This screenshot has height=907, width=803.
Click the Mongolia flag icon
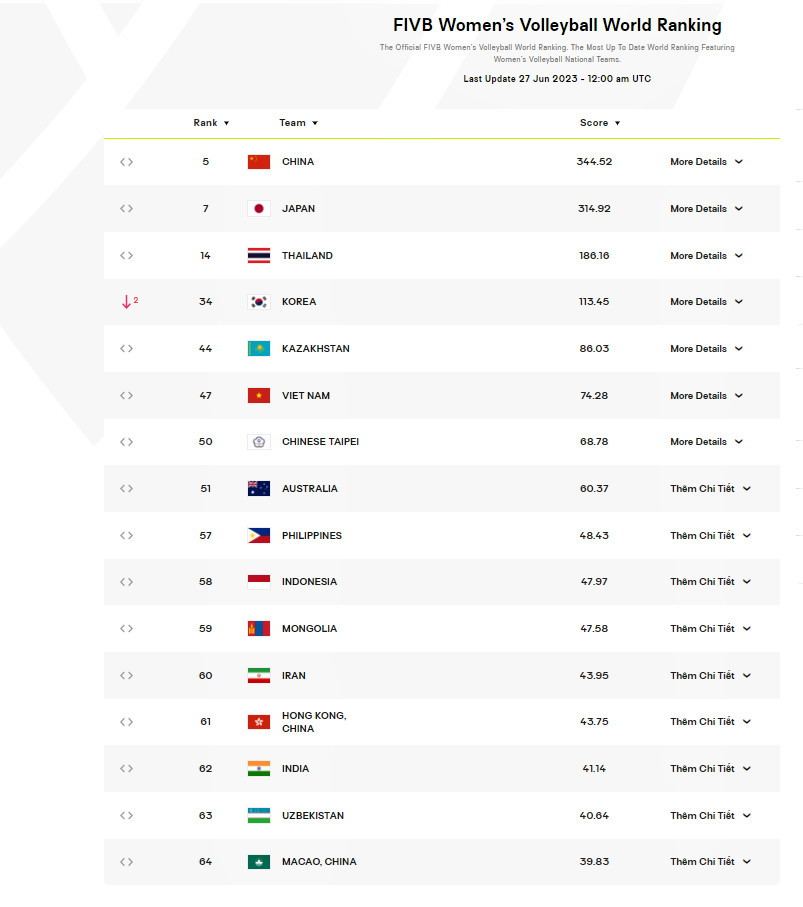[x=259, y=629]
